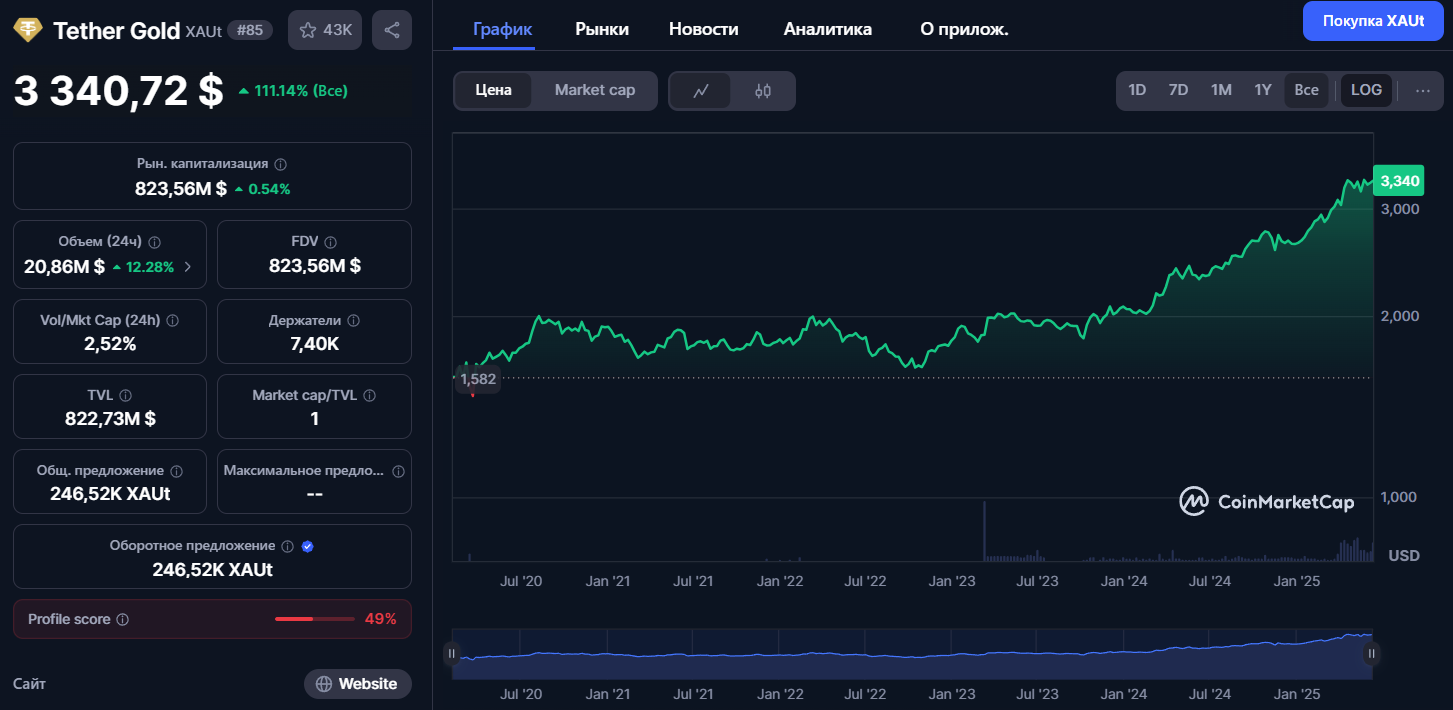Open the chart more options ellipsis
Viewport: 1453px width, 710px height.
(x=1423, y=90)
